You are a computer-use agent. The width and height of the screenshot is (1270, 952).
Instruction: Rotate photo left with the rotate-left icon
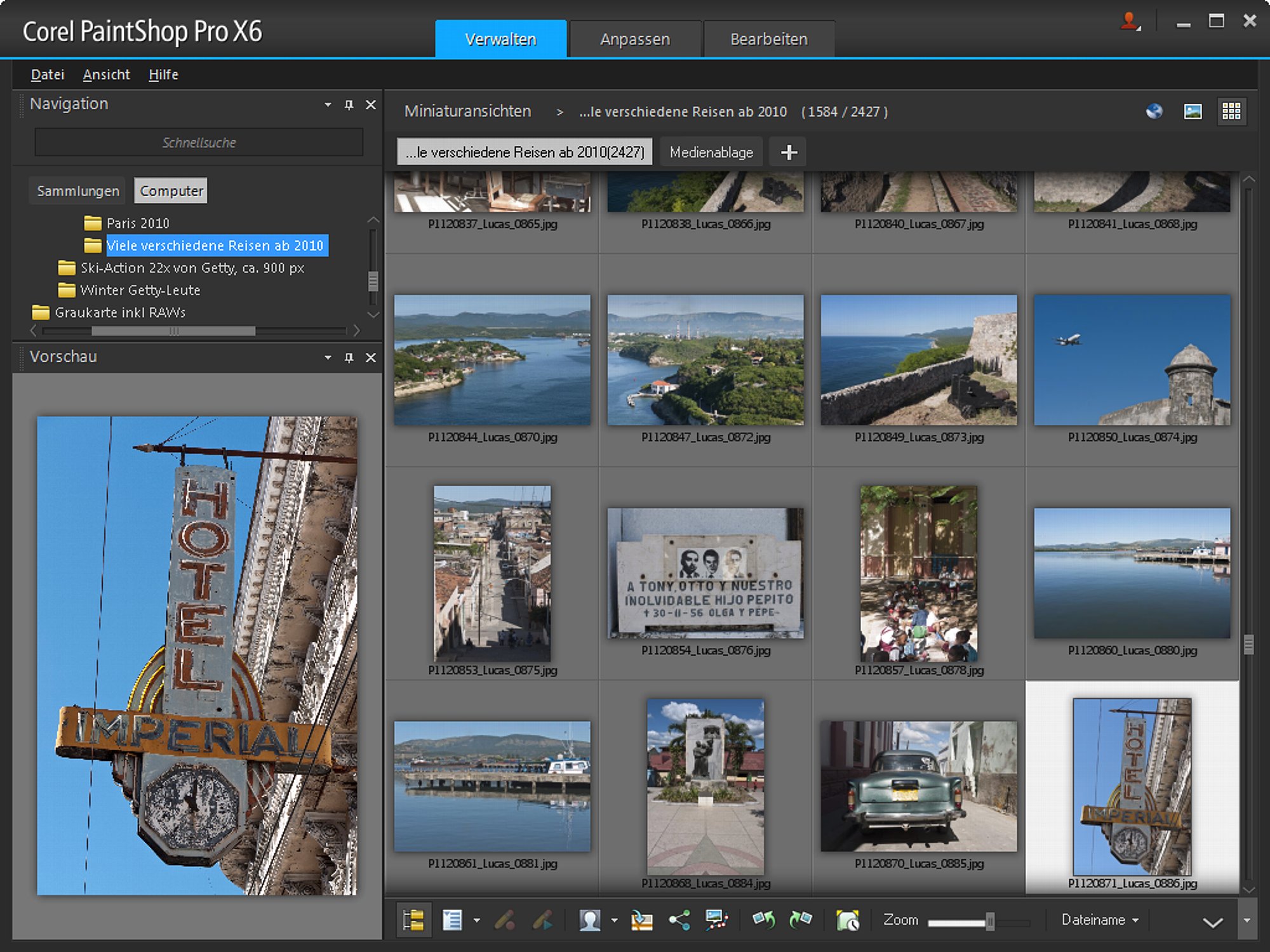click(x=764, y=920)
